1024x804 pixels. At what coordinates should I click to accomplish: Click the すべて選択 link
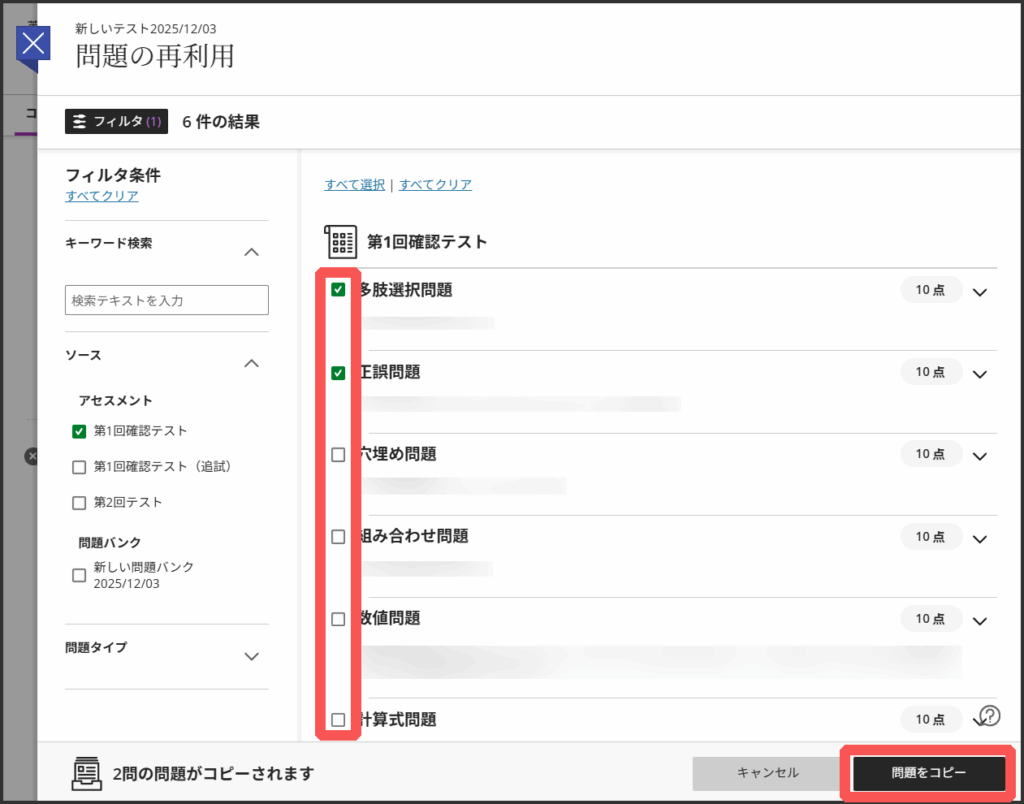(x=354, y=185)
